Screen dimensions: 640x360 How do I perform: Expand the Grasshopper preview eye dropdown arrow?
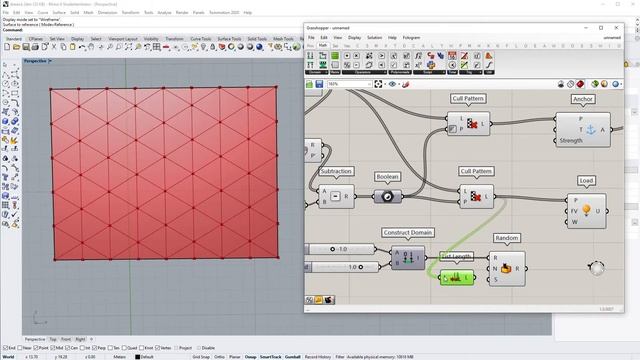[x=399, y=84]
